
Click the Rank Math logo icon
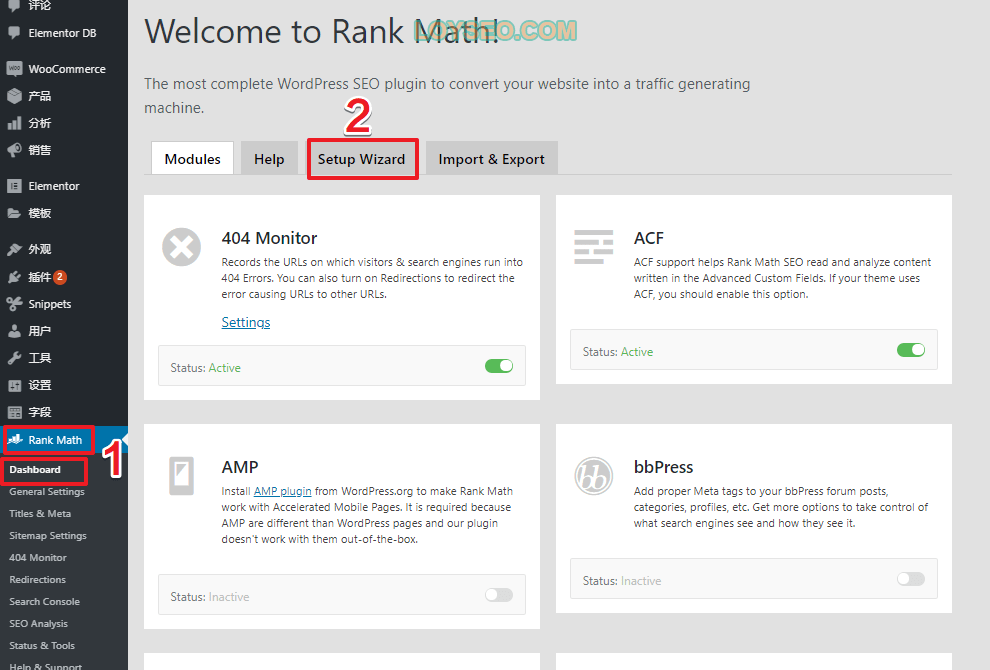[15, 440]
